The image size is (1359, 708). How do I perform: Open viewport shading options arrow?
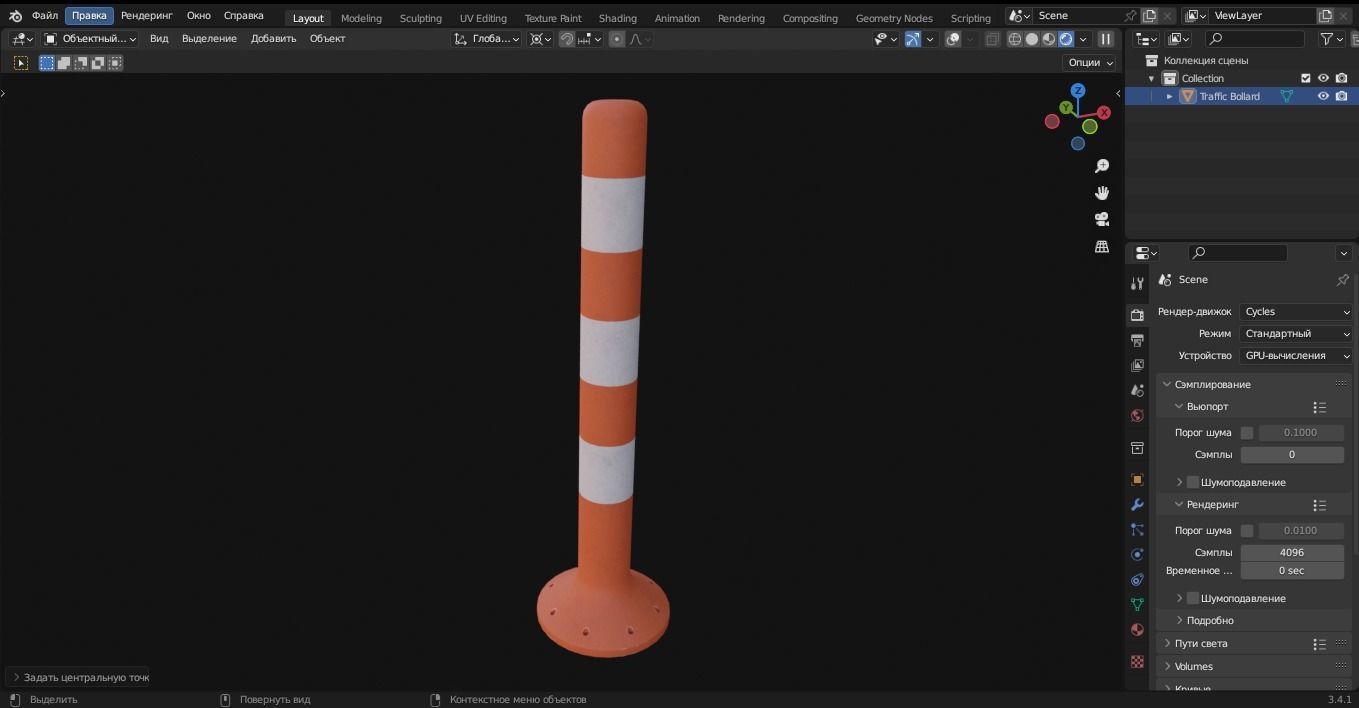click(x=1083, y=39)
